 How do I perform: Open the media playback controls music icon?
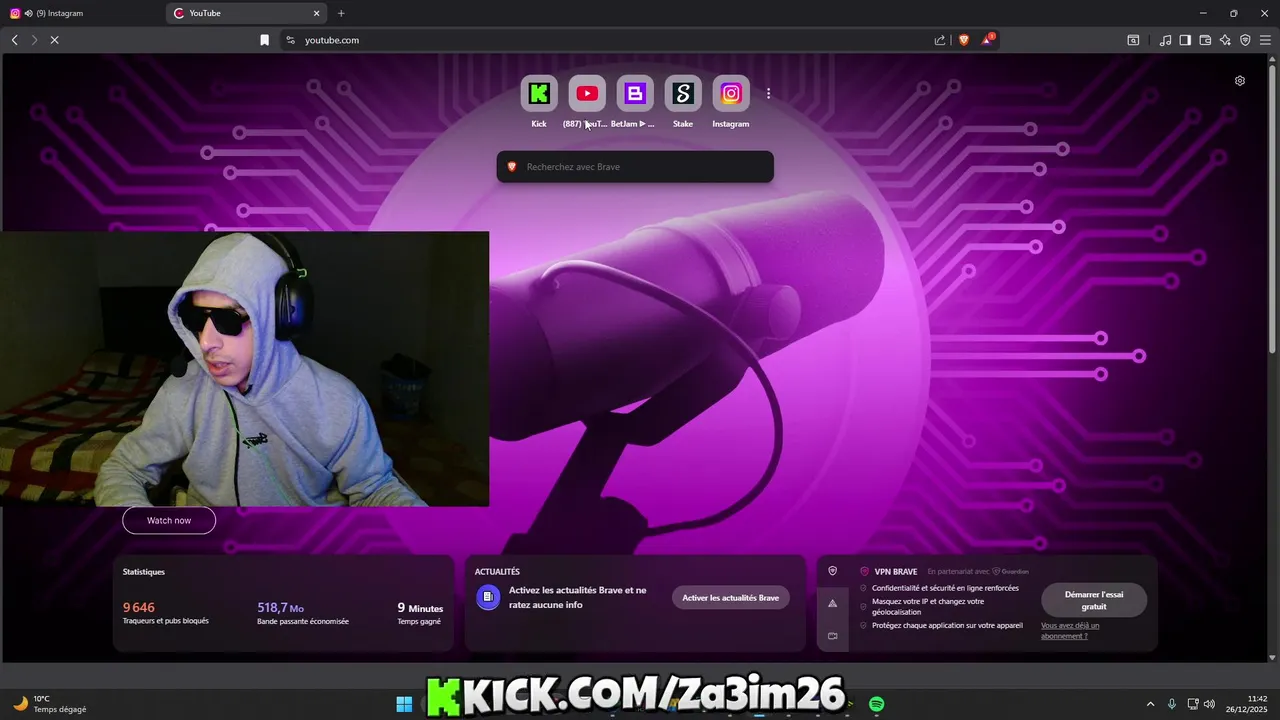[1165, 40]
